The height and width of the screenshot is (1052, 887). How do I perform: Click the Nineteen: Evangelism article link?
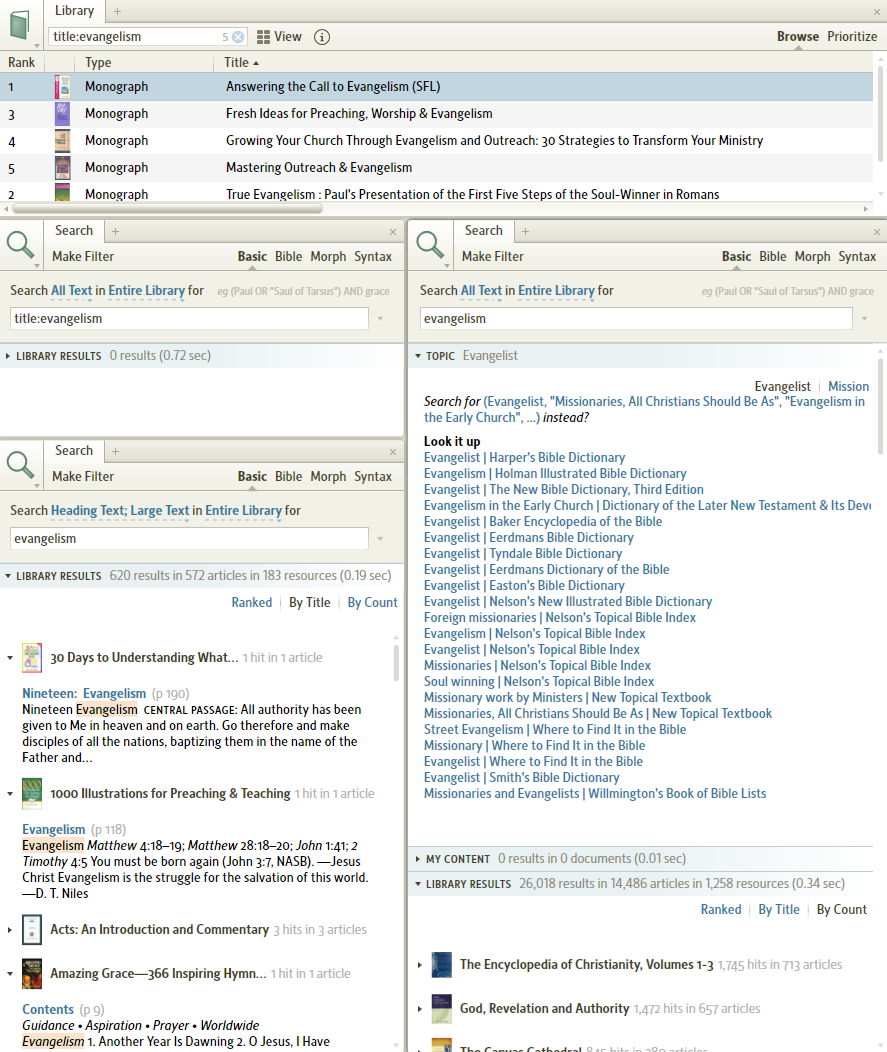84,694
